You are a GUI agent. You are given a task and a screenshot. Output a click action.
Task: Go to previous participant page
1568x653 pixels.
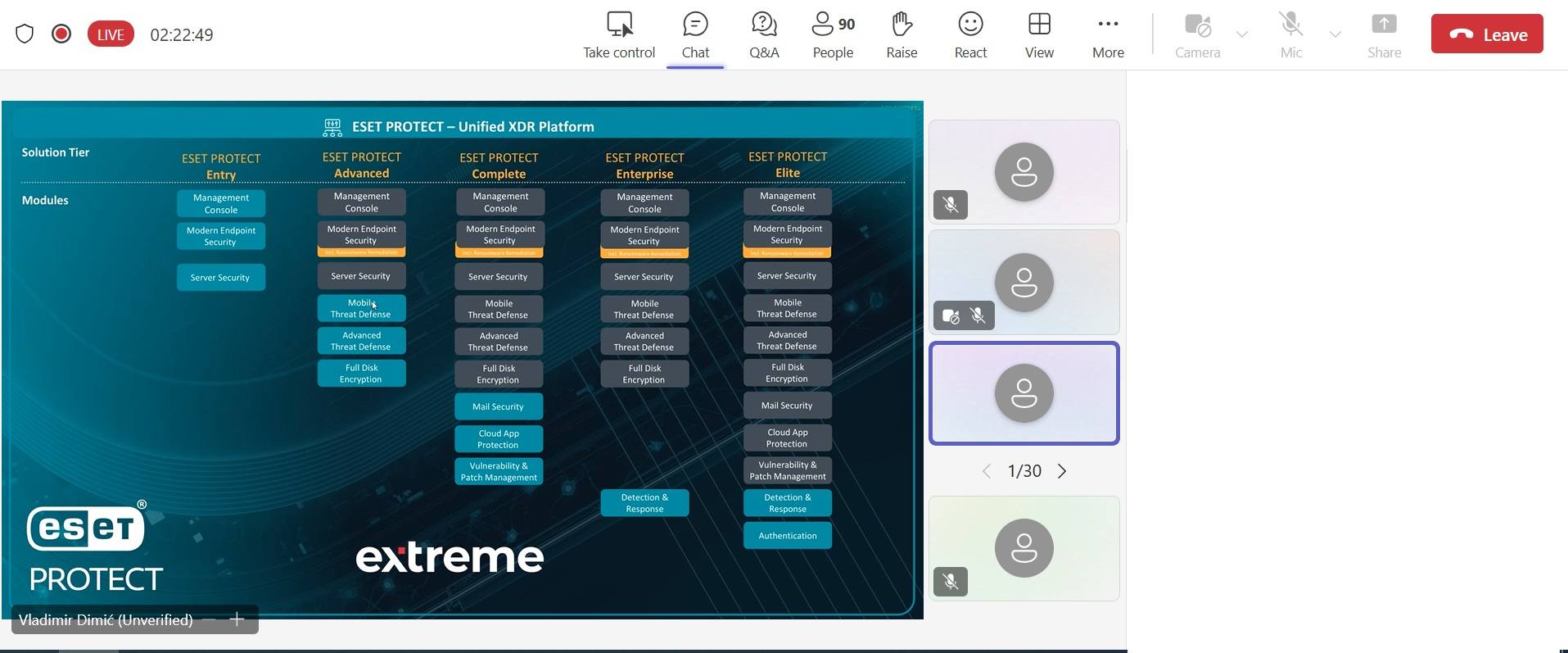coord(987,471)
